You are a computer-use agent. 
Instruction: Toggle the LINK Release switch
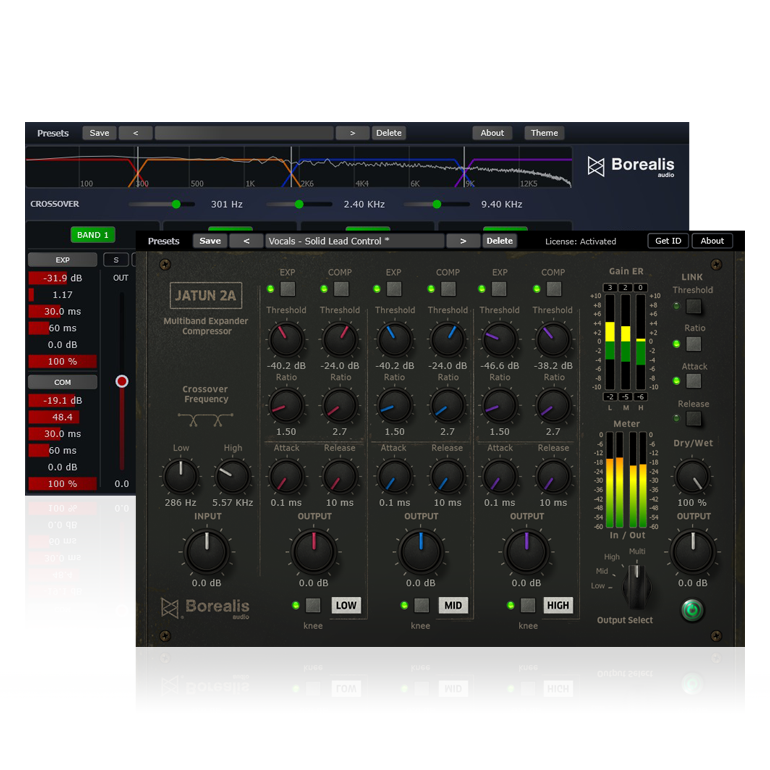tap(694, 418)
